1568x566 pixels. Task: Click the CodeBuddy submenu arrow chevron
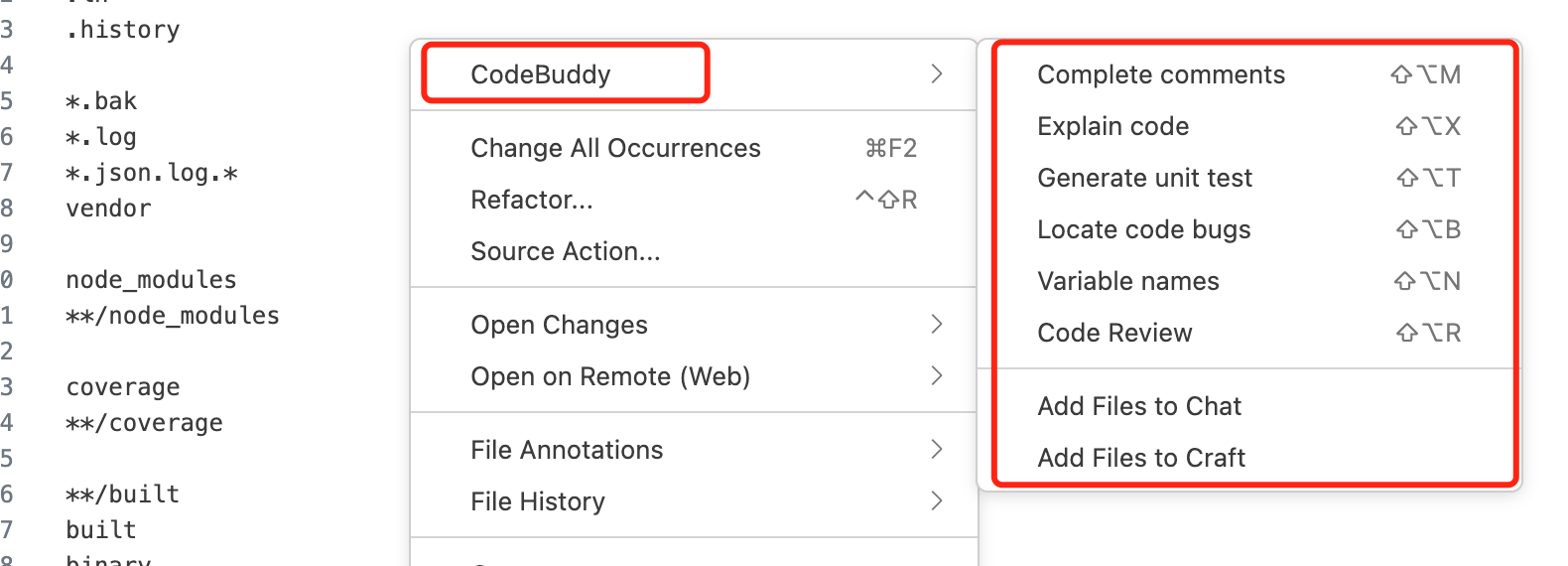coord(936,74)
